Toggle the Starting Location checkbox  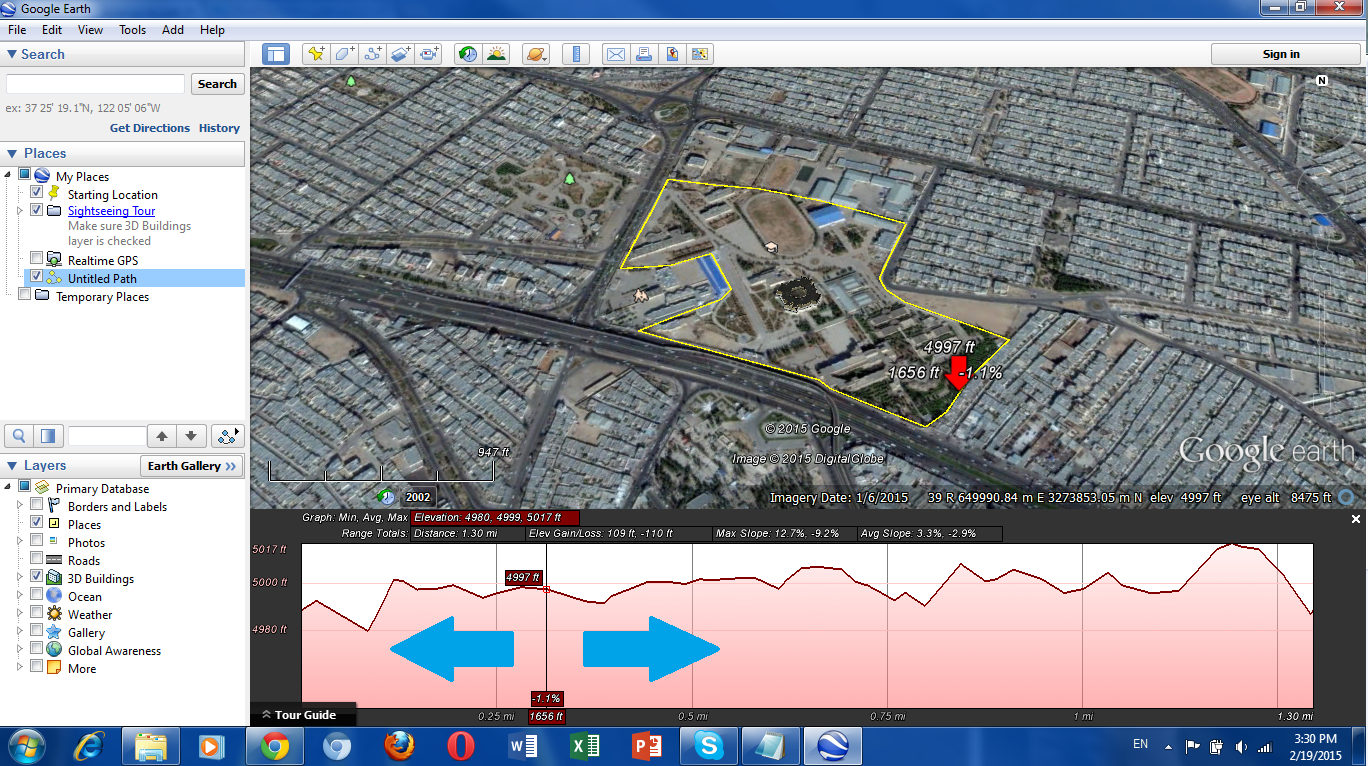click(37, 193)
